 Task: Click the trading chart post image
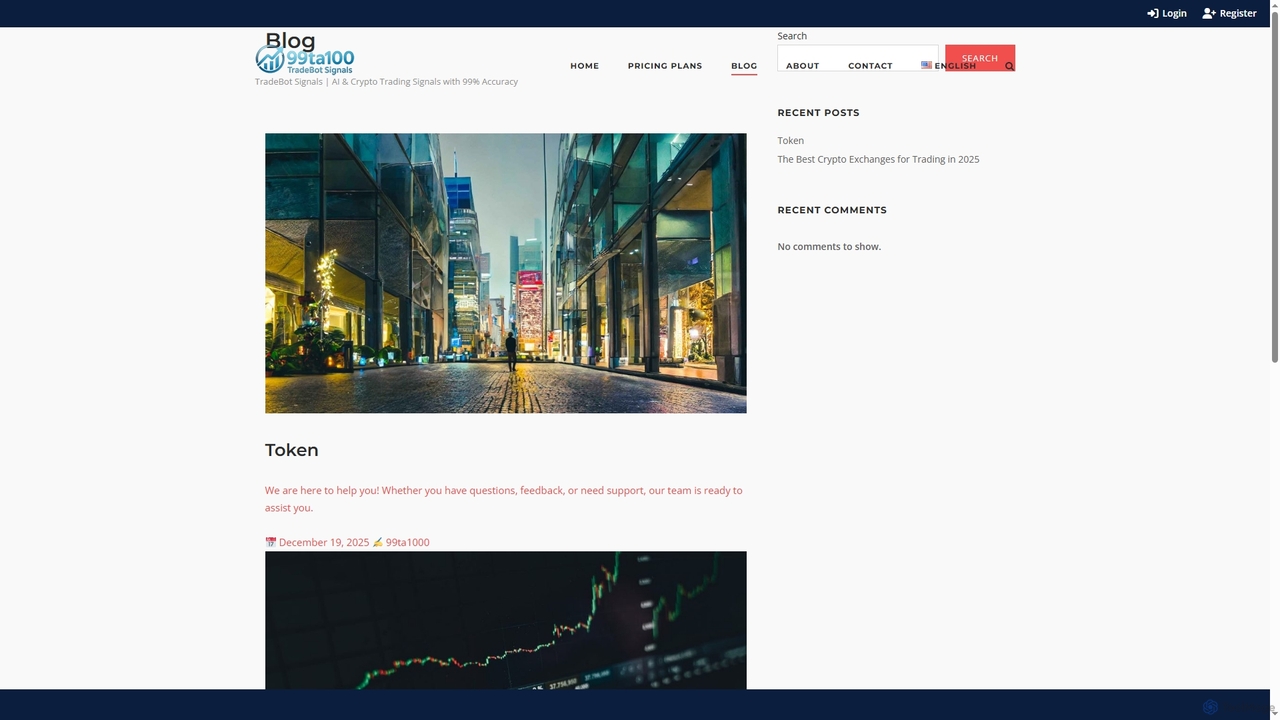(505, 620)
